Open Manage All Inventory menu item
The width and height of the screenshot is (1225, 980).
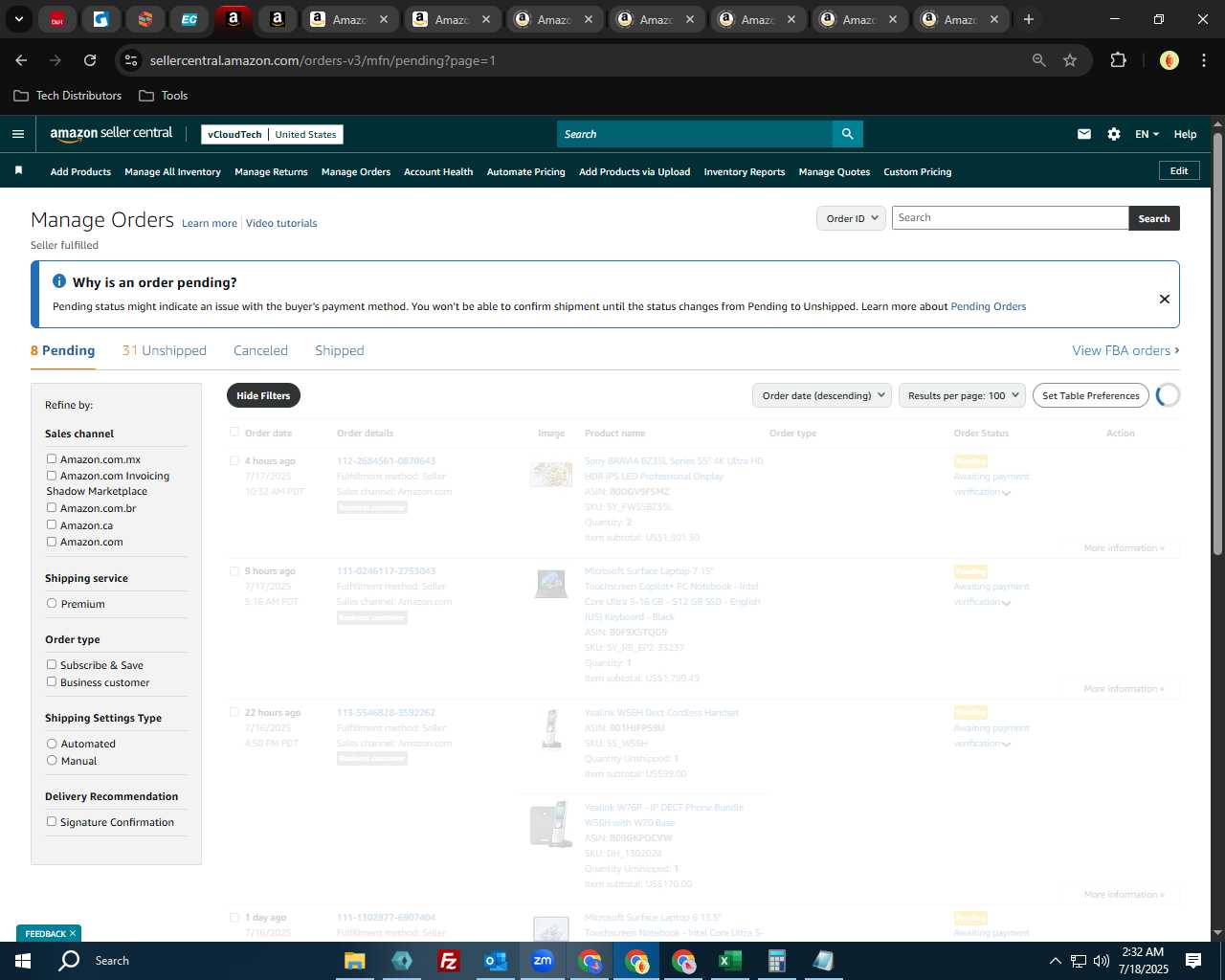pyautogui.click(x=172, y=172)
